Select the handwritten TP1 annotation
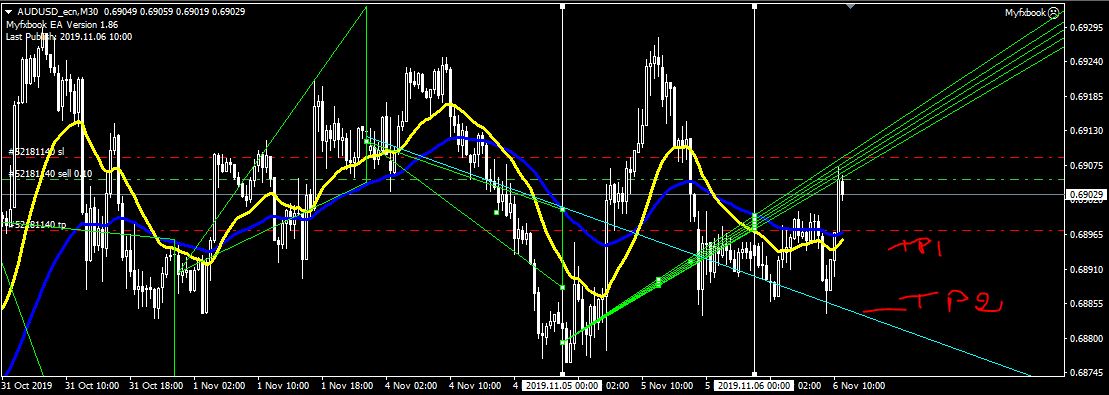Viewport: 1109px width, 395px height. (x=916, y=247)
